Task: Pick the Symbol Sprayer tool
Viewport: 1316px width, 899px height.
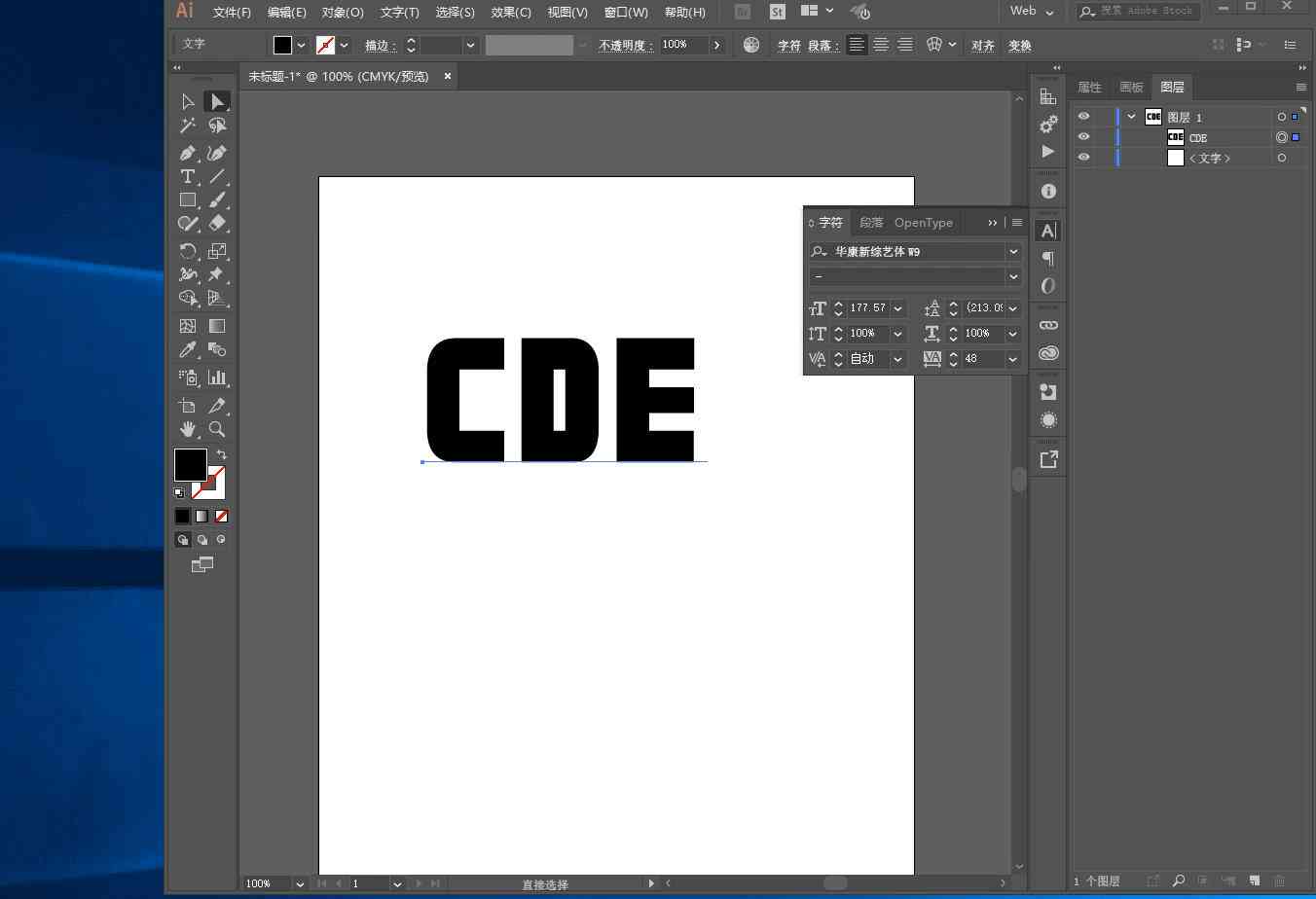Action: pos(188,378)
